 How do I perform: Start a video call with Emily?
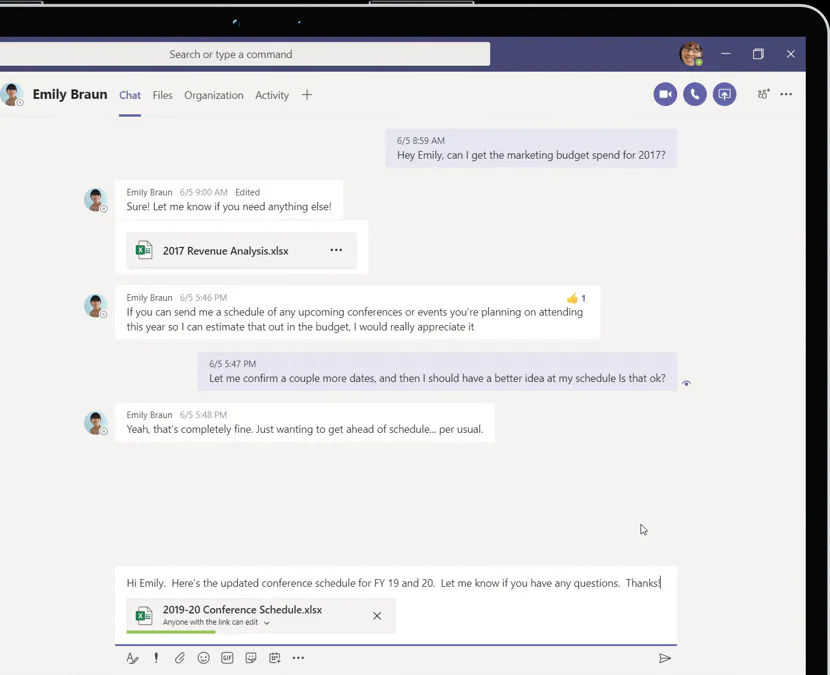665,94
